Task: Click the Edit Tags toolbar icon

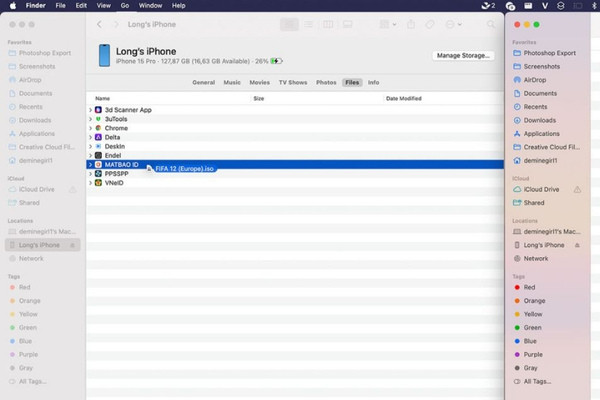Action: tap(430, 24)
